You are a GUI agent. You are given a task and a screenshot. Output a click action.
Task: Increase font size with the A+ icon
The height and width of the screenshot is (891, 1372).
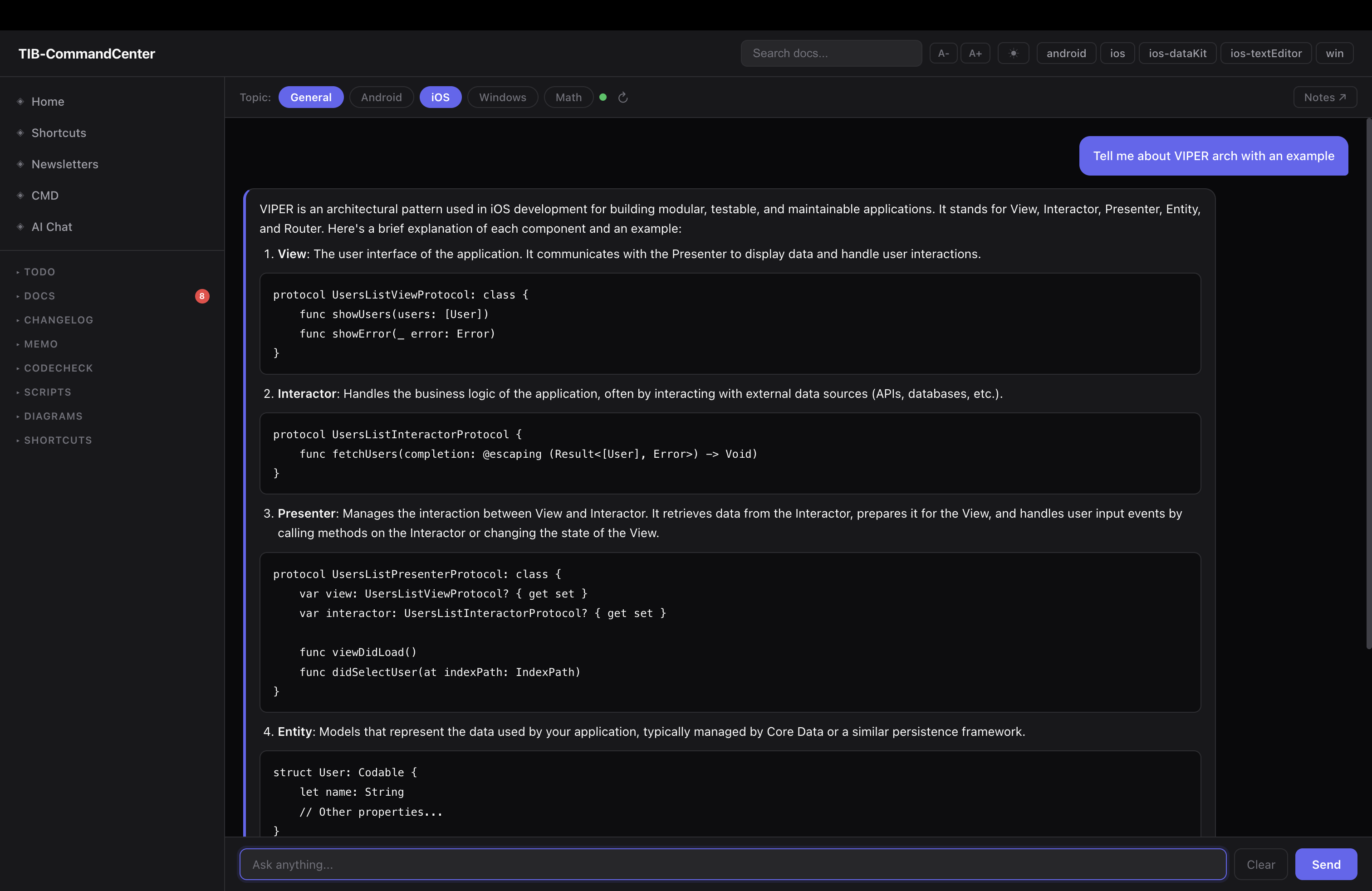tap(976, 53)
